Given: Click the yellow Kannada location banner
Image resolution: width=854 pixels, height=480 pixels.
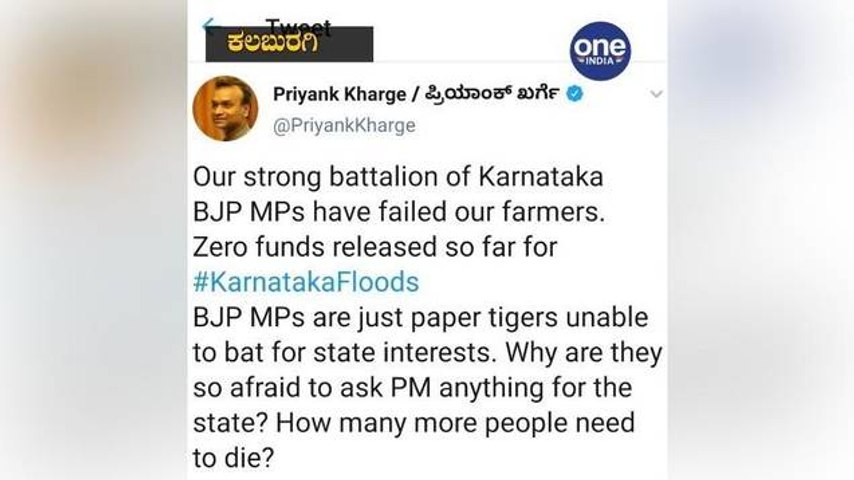Looking at the screenshot, I should click(x=289, y=44).
